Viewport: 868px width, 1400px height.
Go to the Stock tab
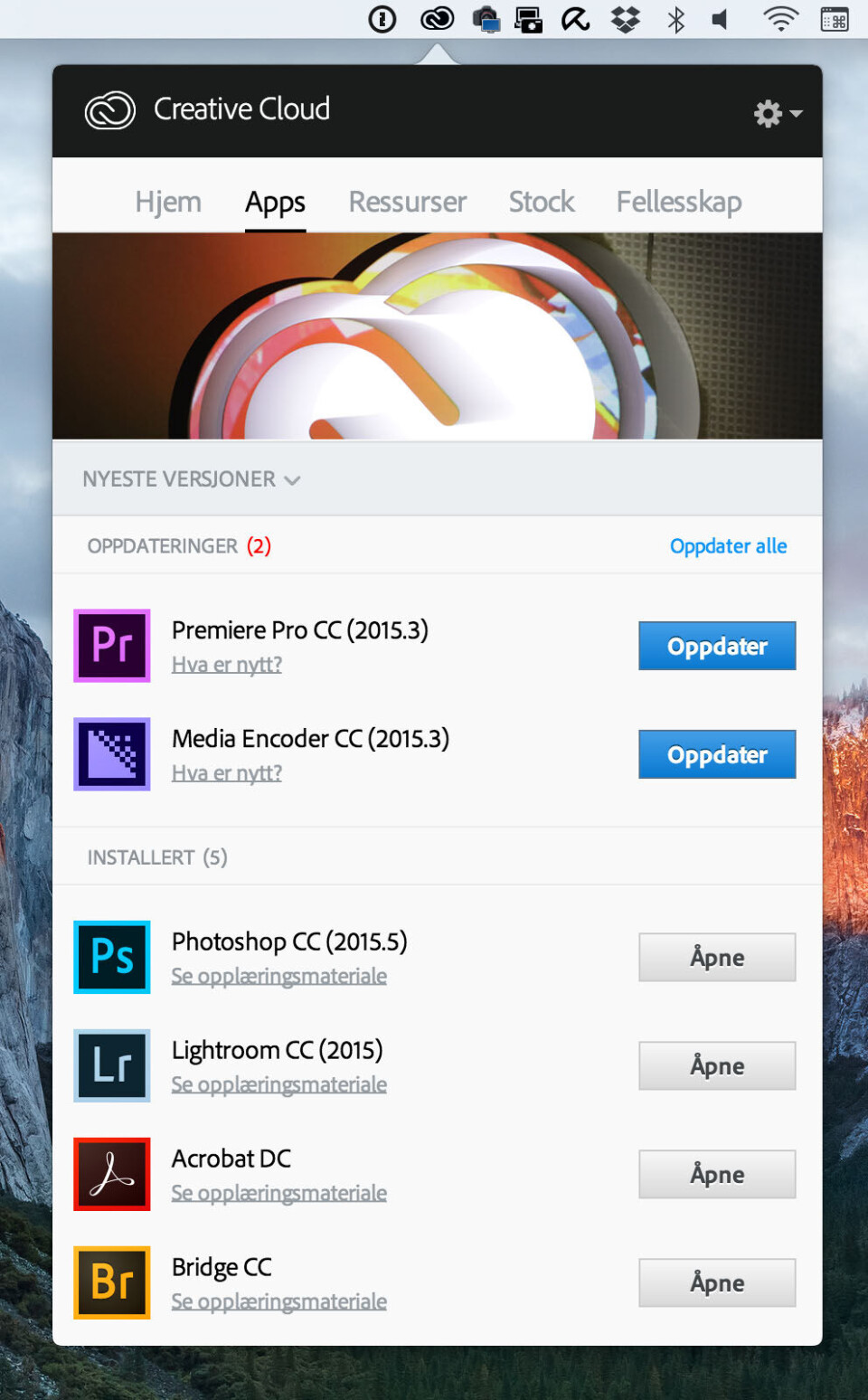(542, 202)
